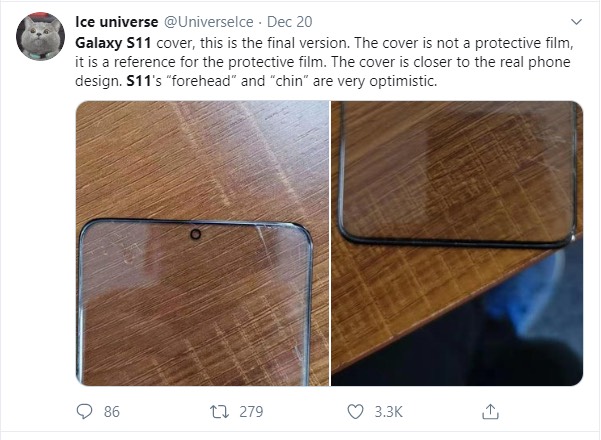This screenshot has height=440, width=601.
Task: Click the 3.3K likes count
Action: pos(387,411)
